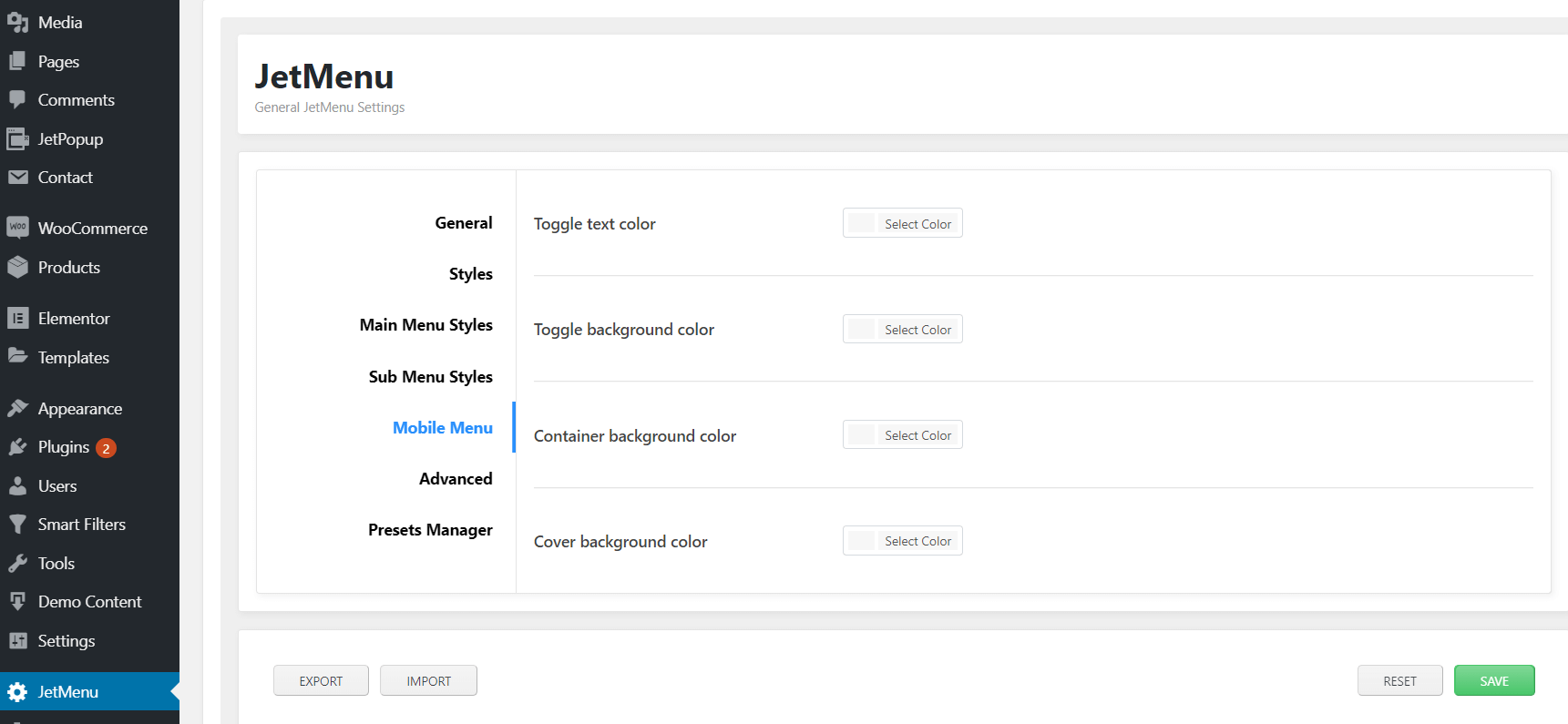
Task: Click the Import button
Action: pos(428,680)
